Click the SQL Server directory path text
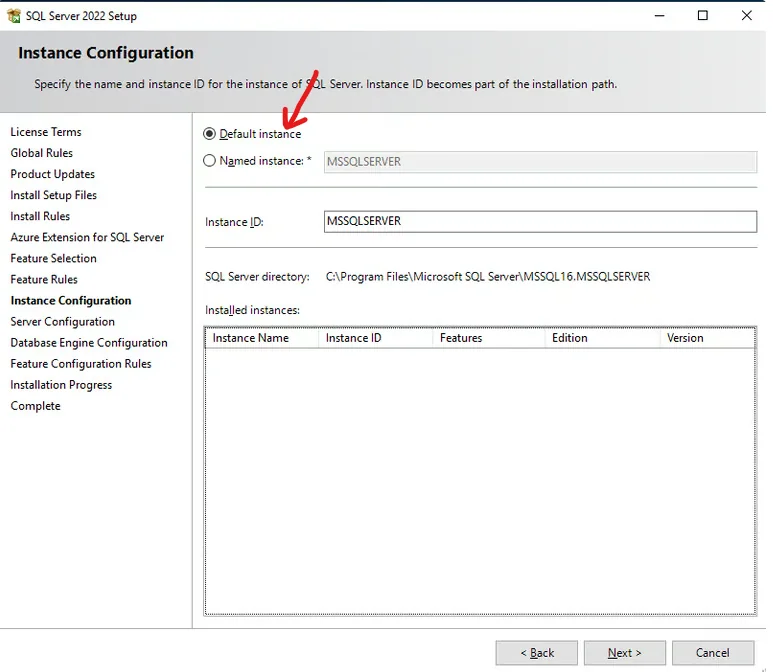 point(488,277)
